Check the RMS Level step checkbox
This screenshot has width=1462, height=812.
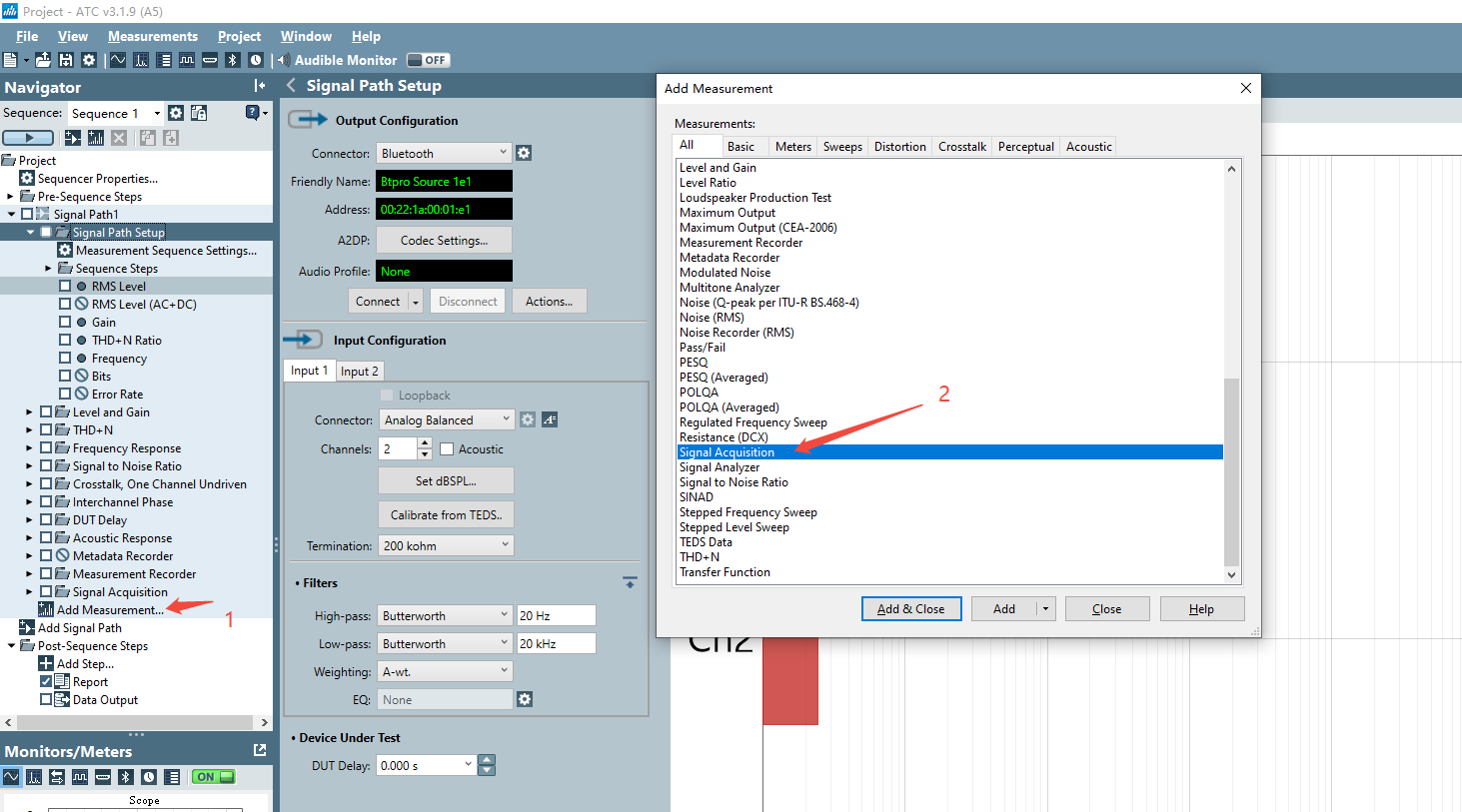65,286
